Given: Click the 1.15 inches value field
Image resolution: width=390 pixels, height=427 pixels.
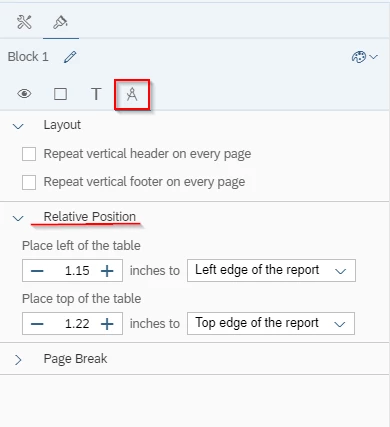Looking at the screenshot, I should pyautogui.click(x=77, y=271).
